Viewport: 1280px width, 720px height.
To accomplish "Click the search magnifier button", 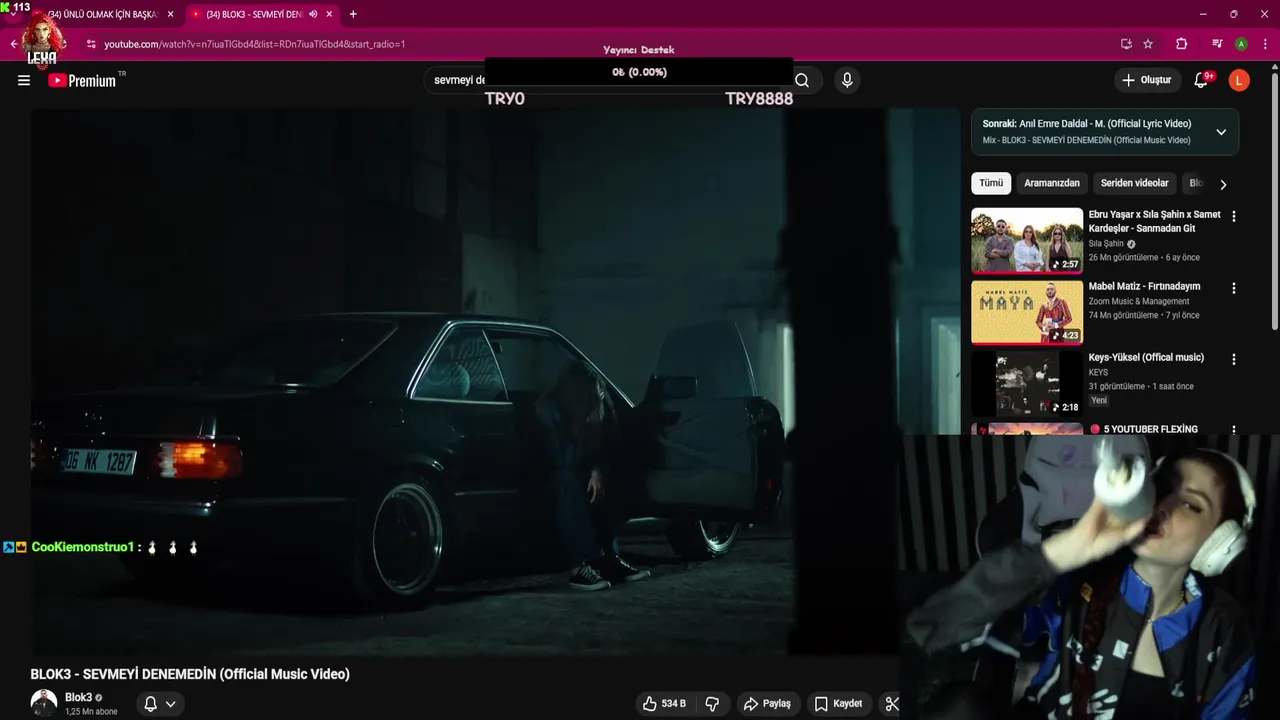I will coord(802,80).
